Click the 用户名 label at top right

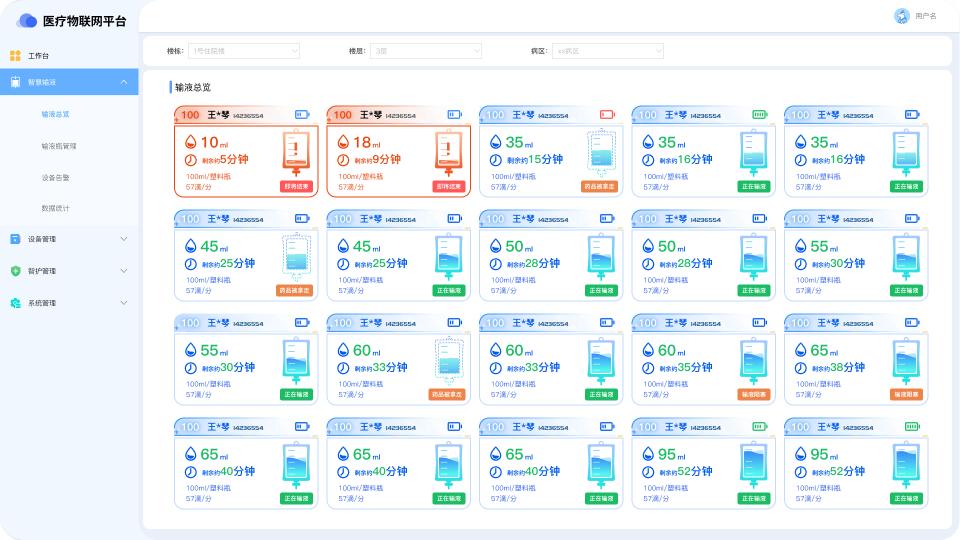click(925, 16)
